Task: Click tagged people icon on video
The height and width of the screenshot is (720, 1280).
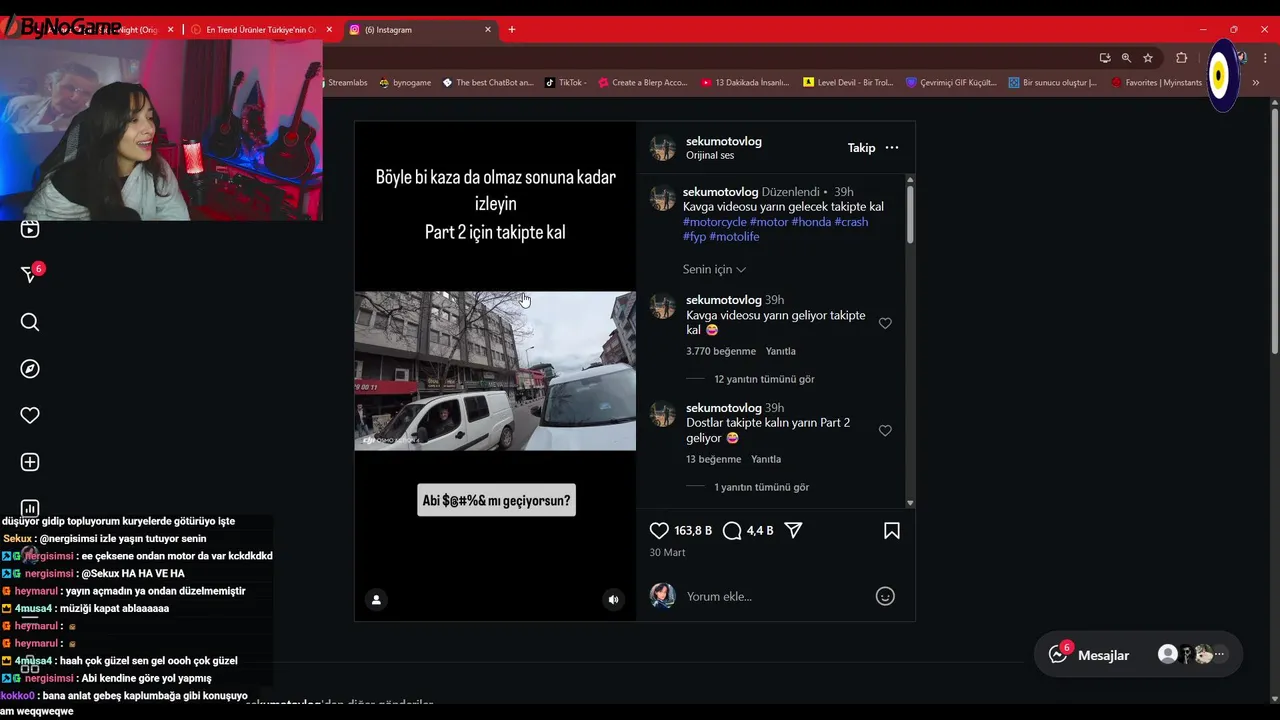Action: (376, 599)
